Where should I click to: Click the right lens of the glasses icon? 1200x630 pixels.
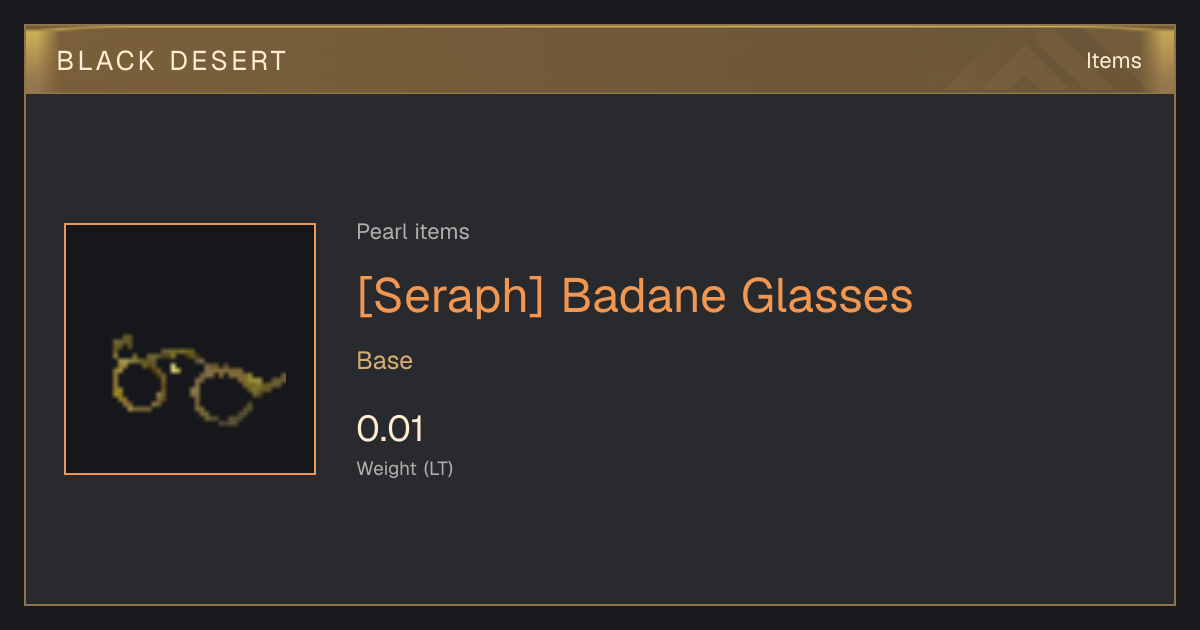coord(222,395)
